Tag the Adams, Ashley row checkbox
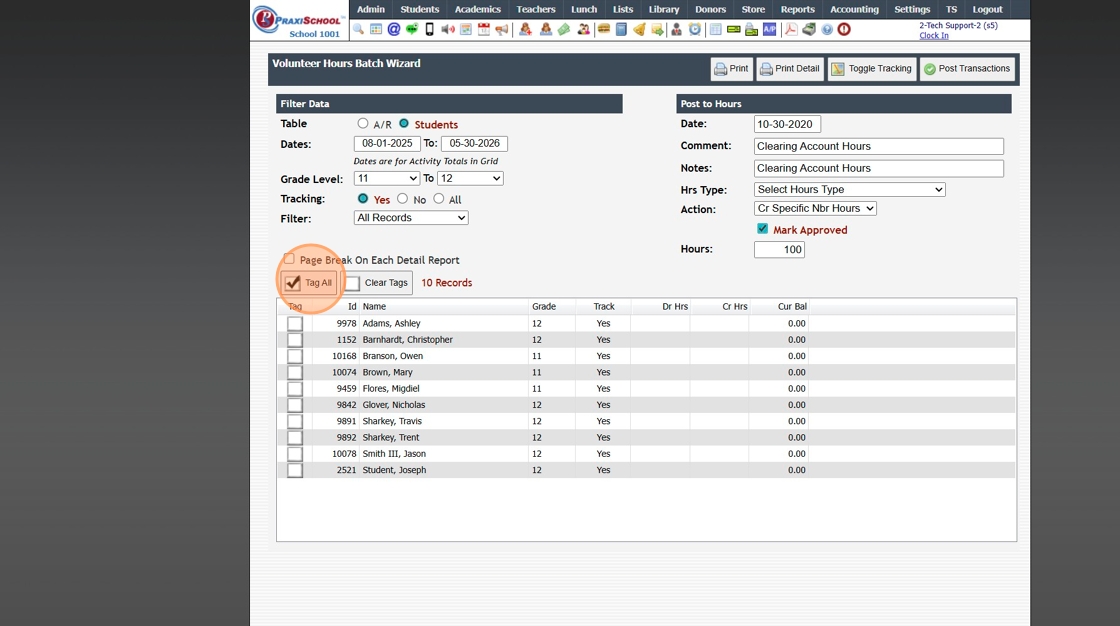Image resolution: width=1120 pixels, height=626 pixels. (295, 324)
